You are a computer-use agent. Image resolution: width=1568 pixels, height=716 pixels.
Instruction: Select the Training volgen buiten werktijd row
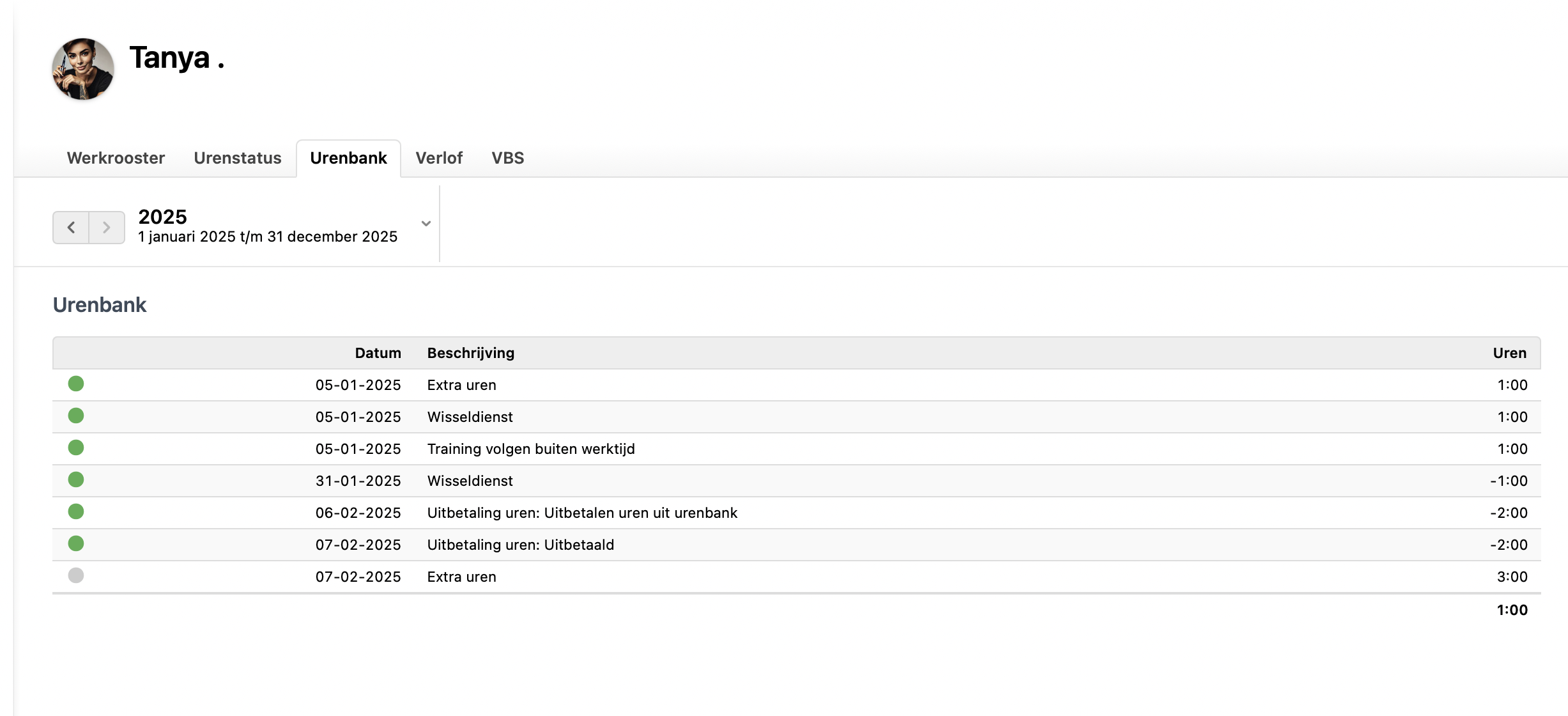click(530, 449)
